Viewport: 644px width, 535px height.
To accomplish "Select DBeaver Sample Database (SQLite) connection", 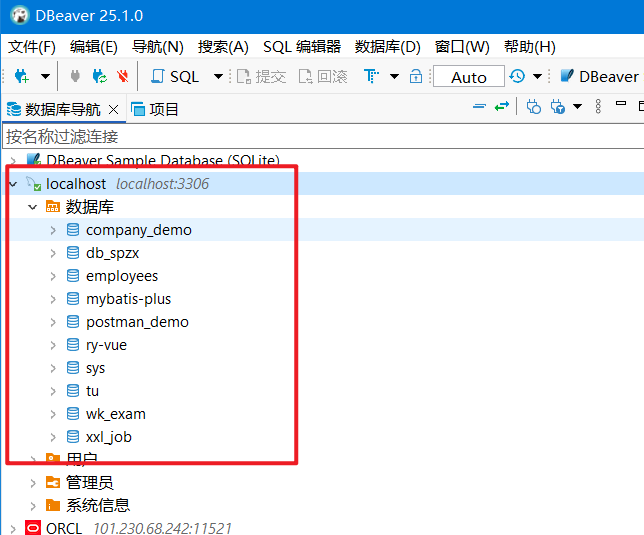I will pos(163,161).
